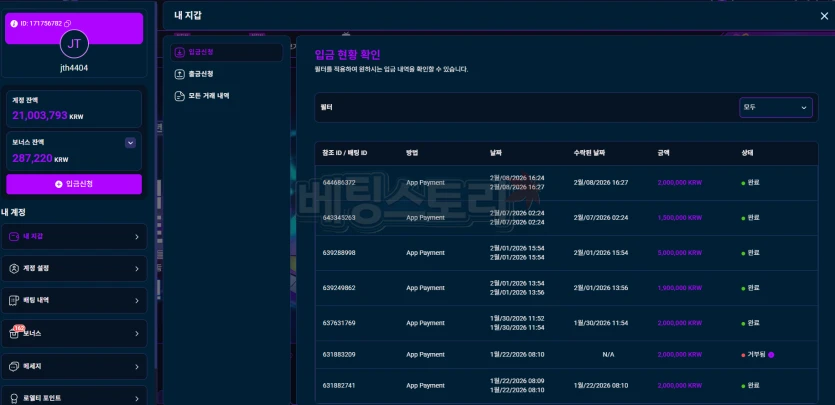Select reference ID 631882741

tap(339, 385)
